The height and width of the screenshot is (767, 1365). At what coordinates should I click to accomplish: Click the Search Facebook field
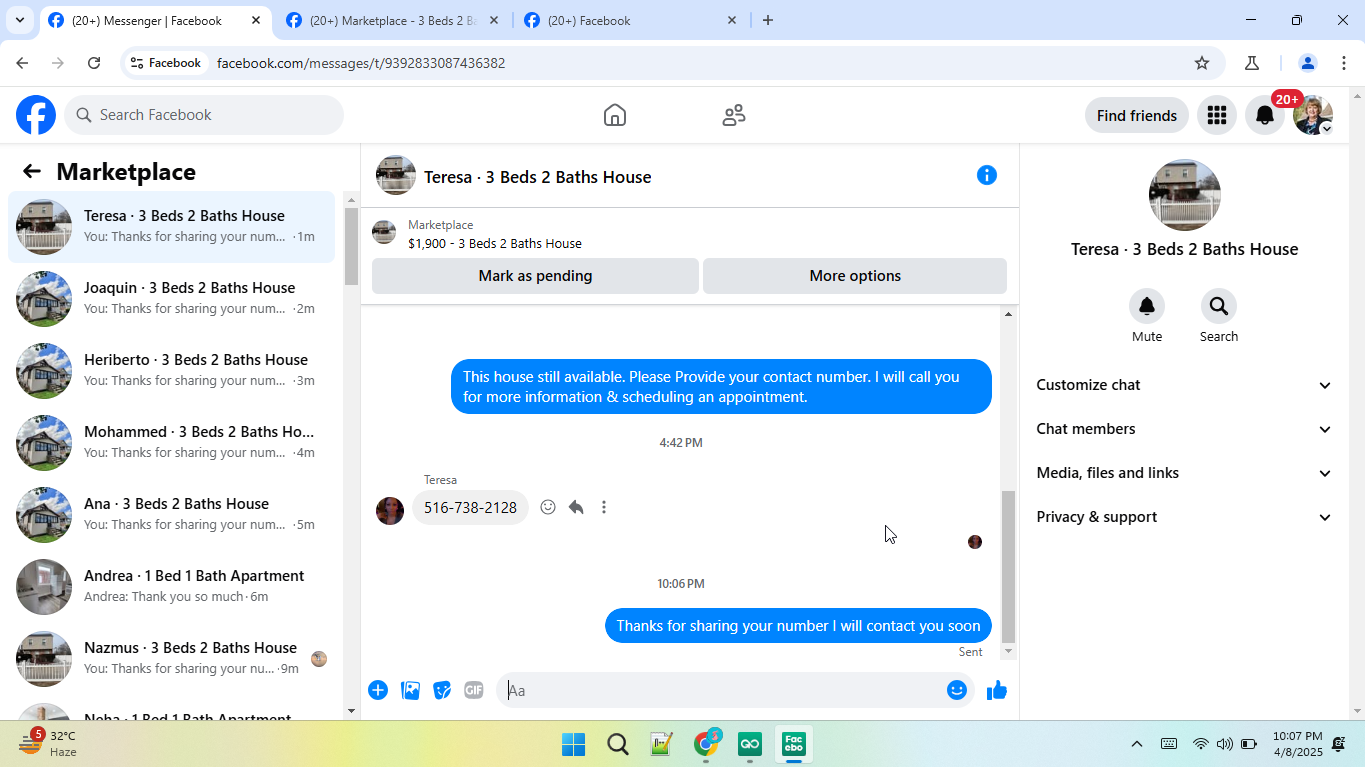click(204, 115)
